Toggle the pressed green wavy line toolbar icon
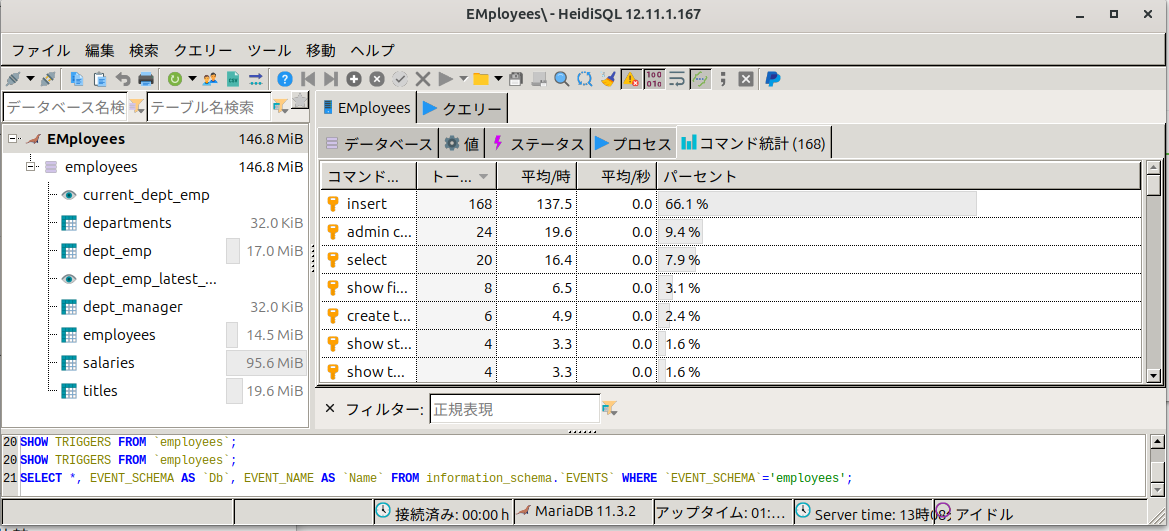 700,78
